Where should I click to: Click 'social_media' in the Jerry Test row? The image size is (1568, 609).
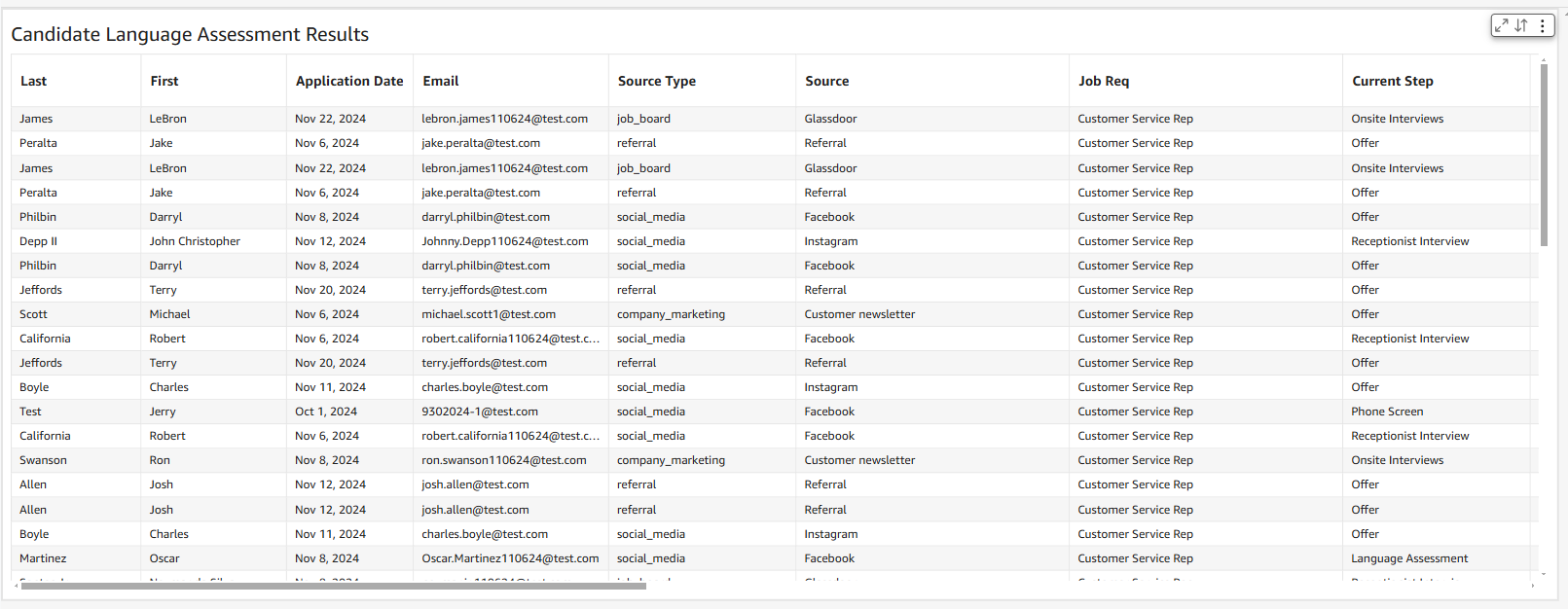(x=651, y=412)
